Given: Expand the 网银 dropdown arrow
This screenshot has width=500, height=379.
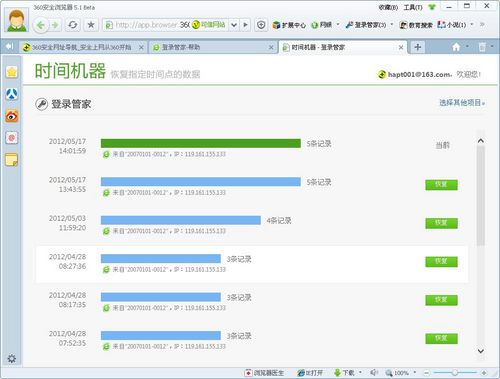Looking at the screenshot, I should [x=338, y=25].
